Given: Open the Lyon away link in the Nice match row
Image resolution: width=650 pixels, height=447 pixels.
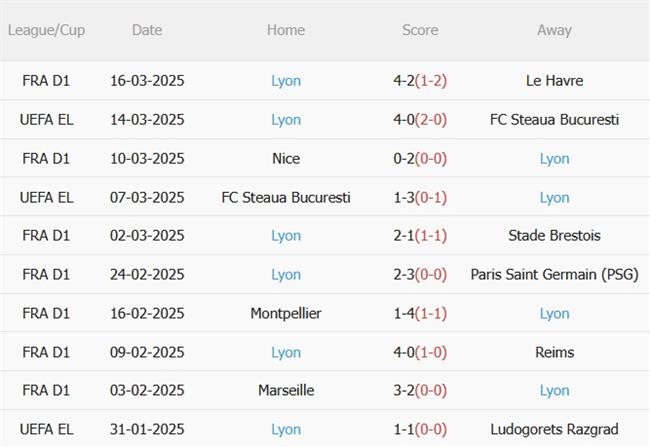Looking at the screenshot, I should 554,158.
